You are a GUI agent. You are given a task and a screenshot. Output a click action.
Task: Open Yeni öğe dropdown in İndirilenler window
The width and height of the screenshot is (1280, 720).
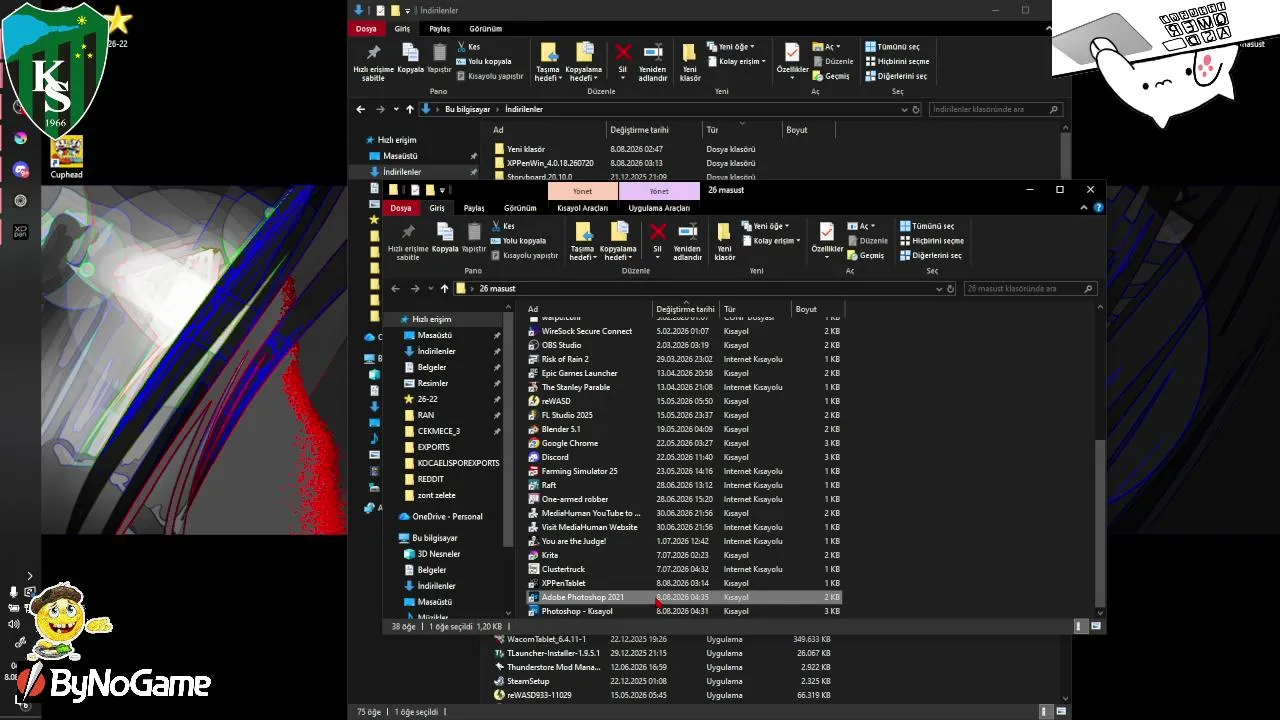click(731, 47)
